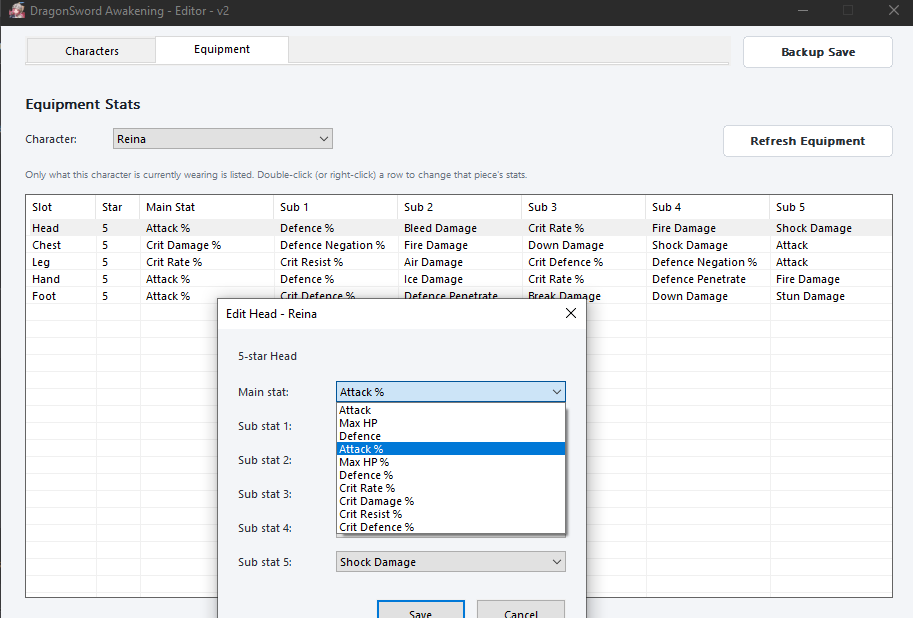Click the Sub 4 column header
Viewport: 913px width, 618px height.
[x=707, y=207]
